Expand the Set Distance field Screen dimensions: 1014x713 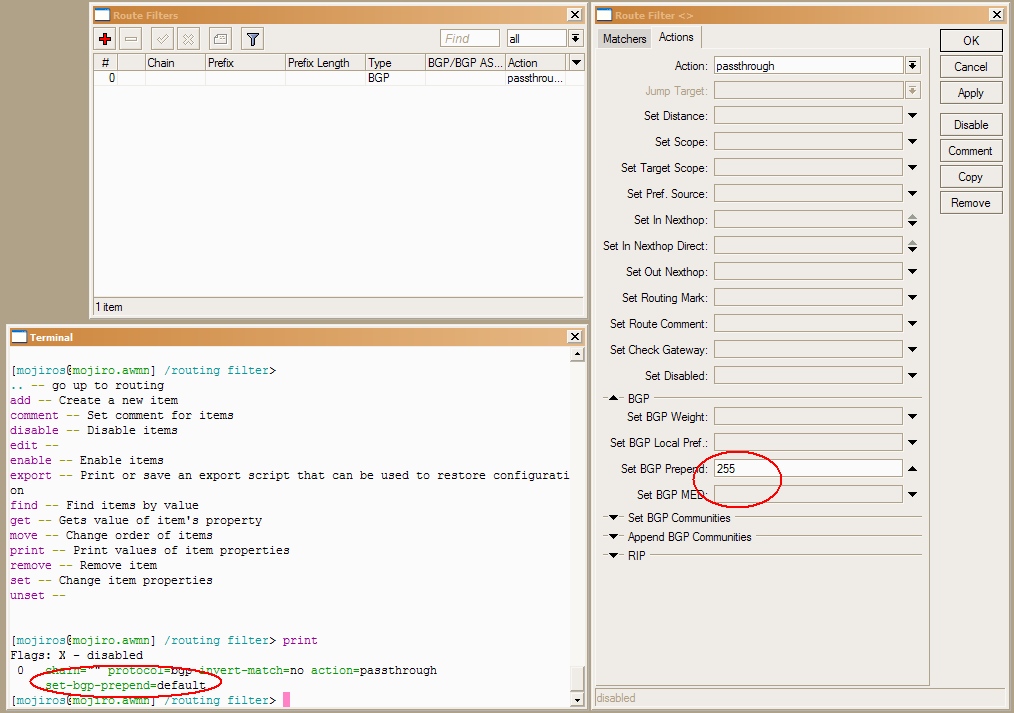(x=912, y=116)
